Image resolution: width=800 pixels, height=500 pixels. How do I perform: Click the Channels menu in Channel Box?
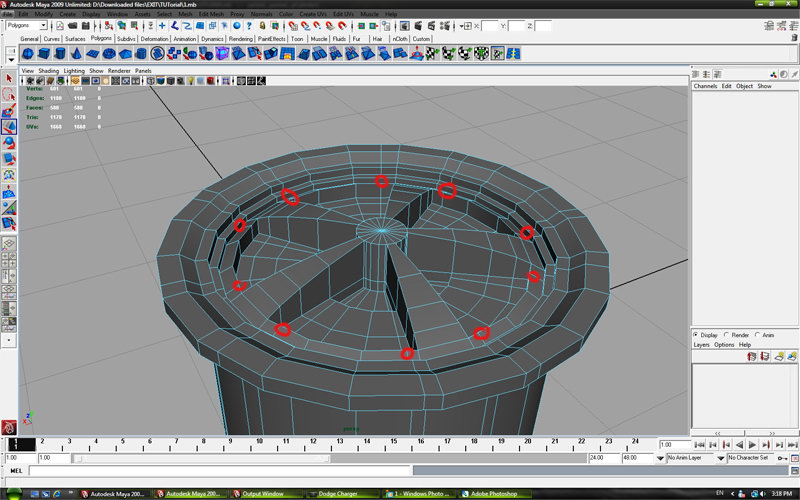point(705,86)
